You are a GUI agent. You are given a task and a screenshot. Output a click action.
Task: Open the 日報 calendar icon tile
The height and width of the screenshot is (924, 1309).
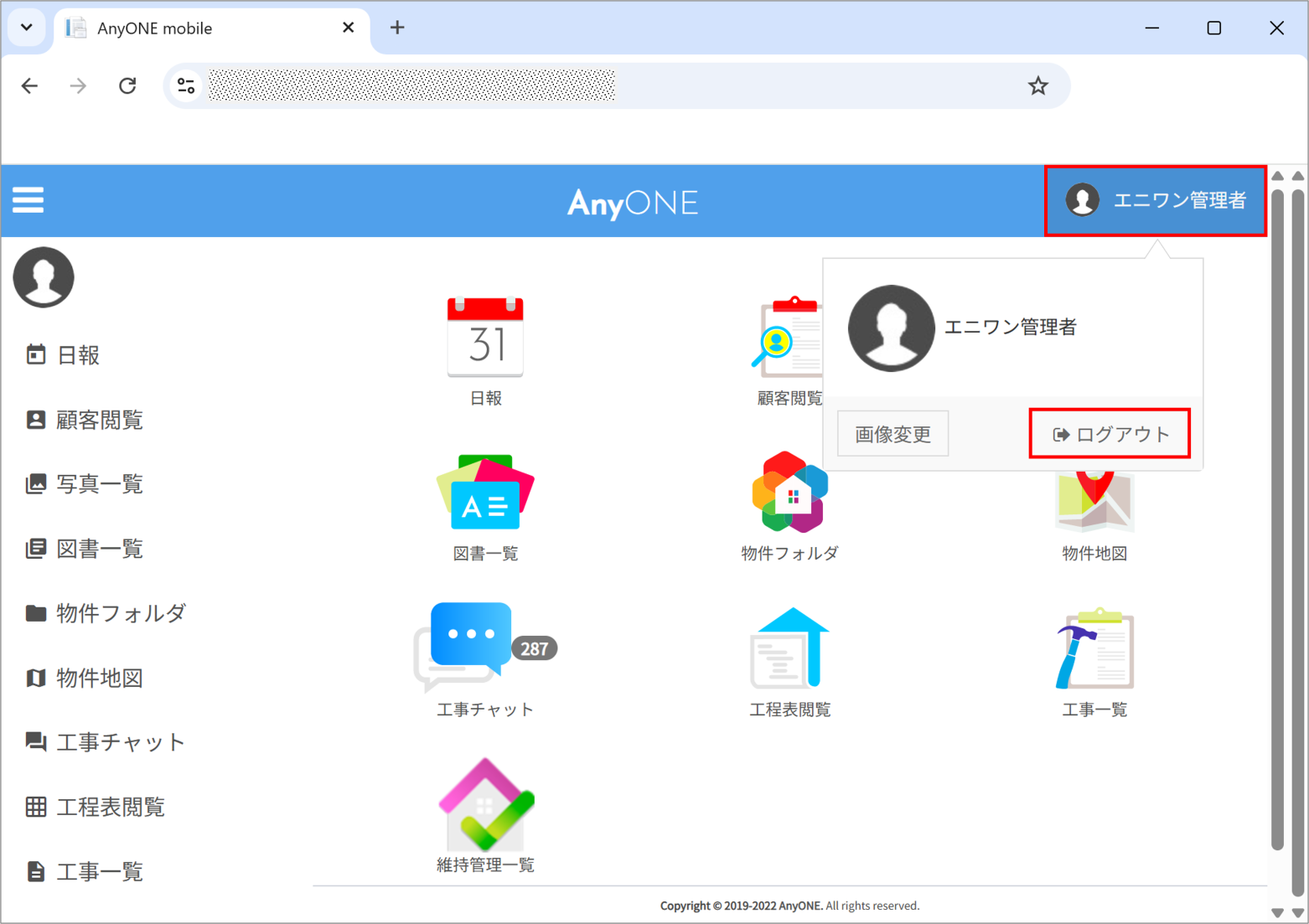pos(485,338)
